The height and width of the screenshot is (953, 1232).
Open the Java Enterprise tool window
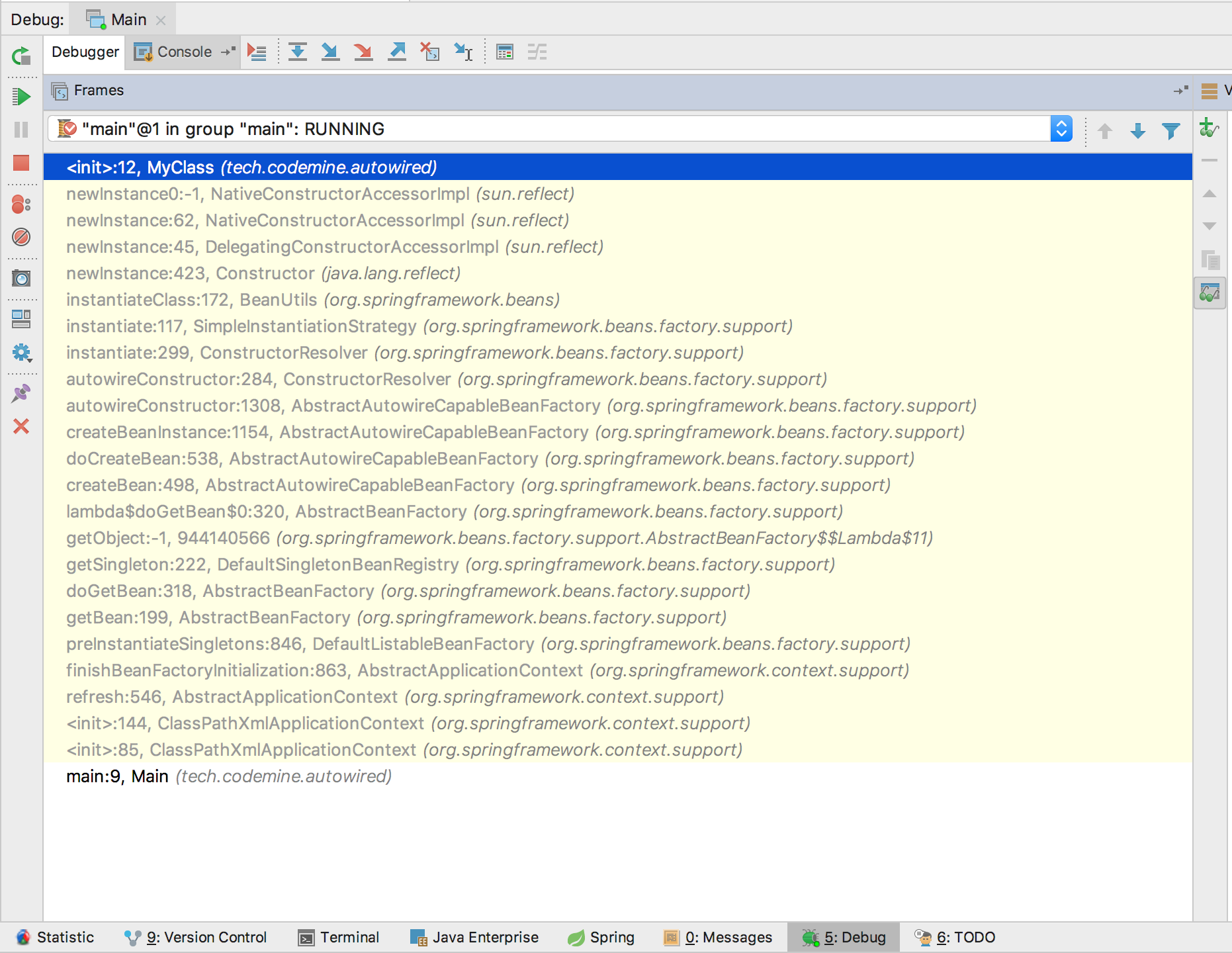[474, 937]
